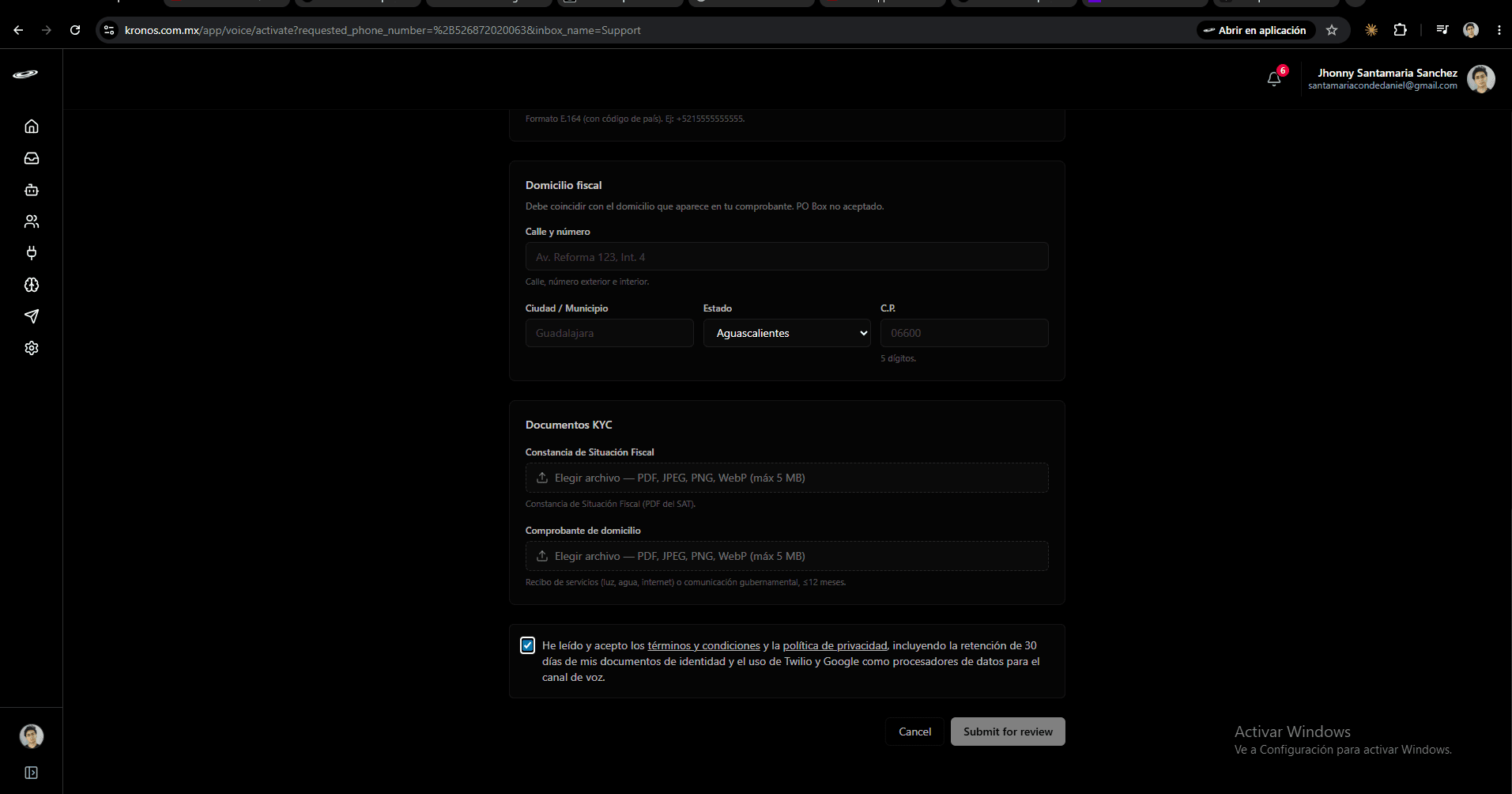The height and width of the screenshot is (794, 1512).
Task: Expand the Estado dropdown showing Aguascalientes
Action: (787, 333)
